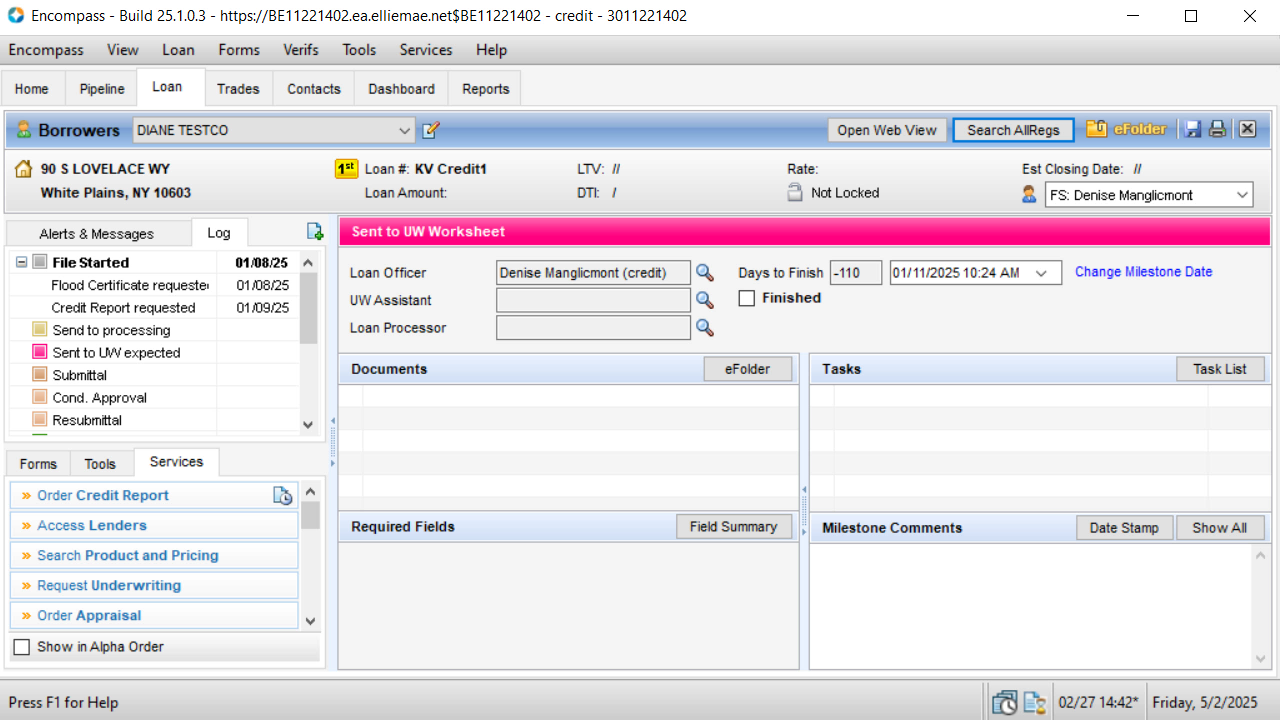Click the first status bar clock-document icon
This screenshot has height=720, width=1280.
pyautogui.click(x=1004, y=703)
